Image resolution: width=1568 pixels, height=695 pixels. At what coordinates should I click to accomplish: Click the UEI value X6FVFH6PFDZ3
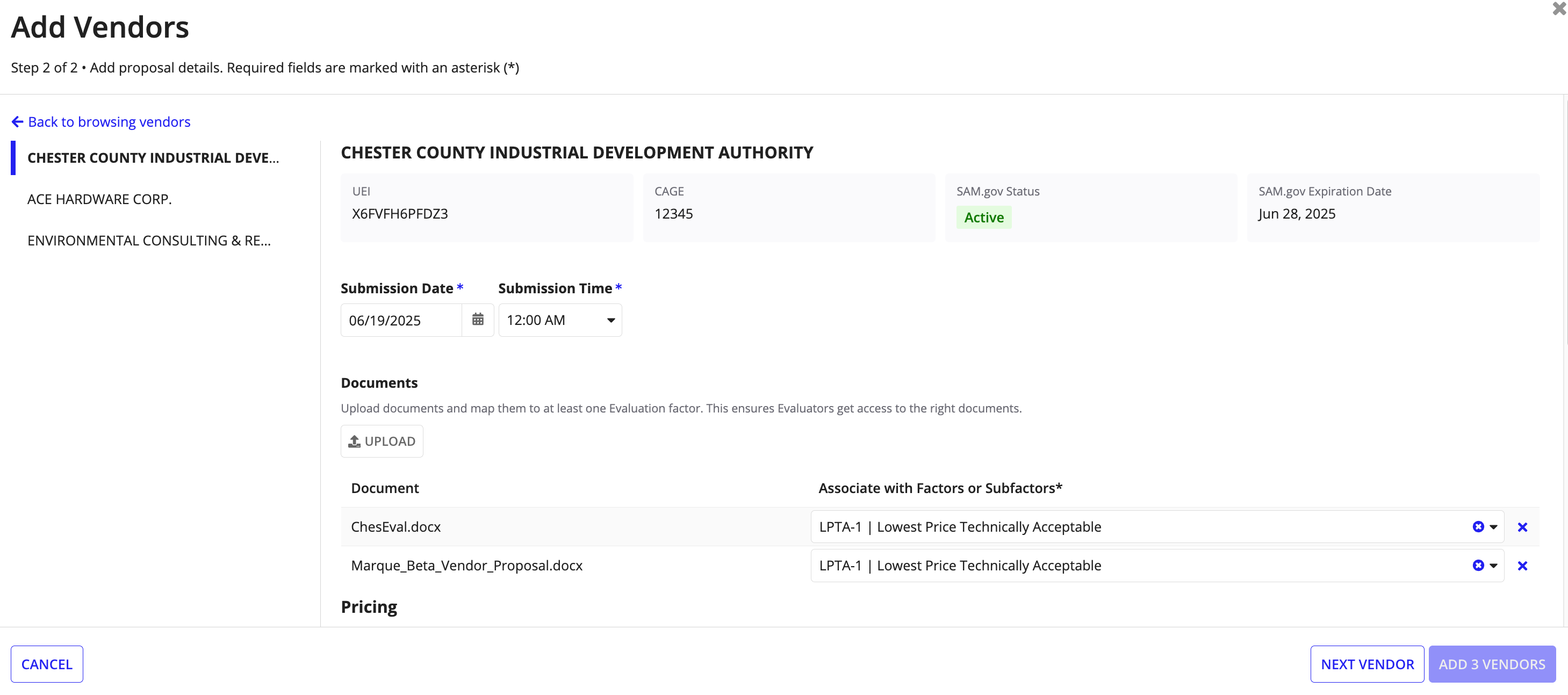click(x=400, y=214)
